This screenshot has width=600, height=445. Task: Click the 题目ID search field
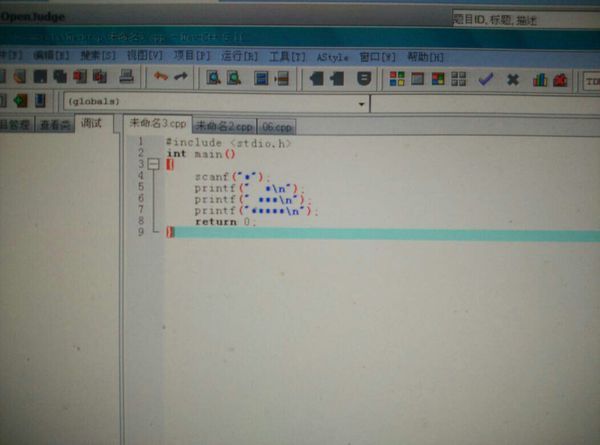pyautogui.click(x=520, y=19)
